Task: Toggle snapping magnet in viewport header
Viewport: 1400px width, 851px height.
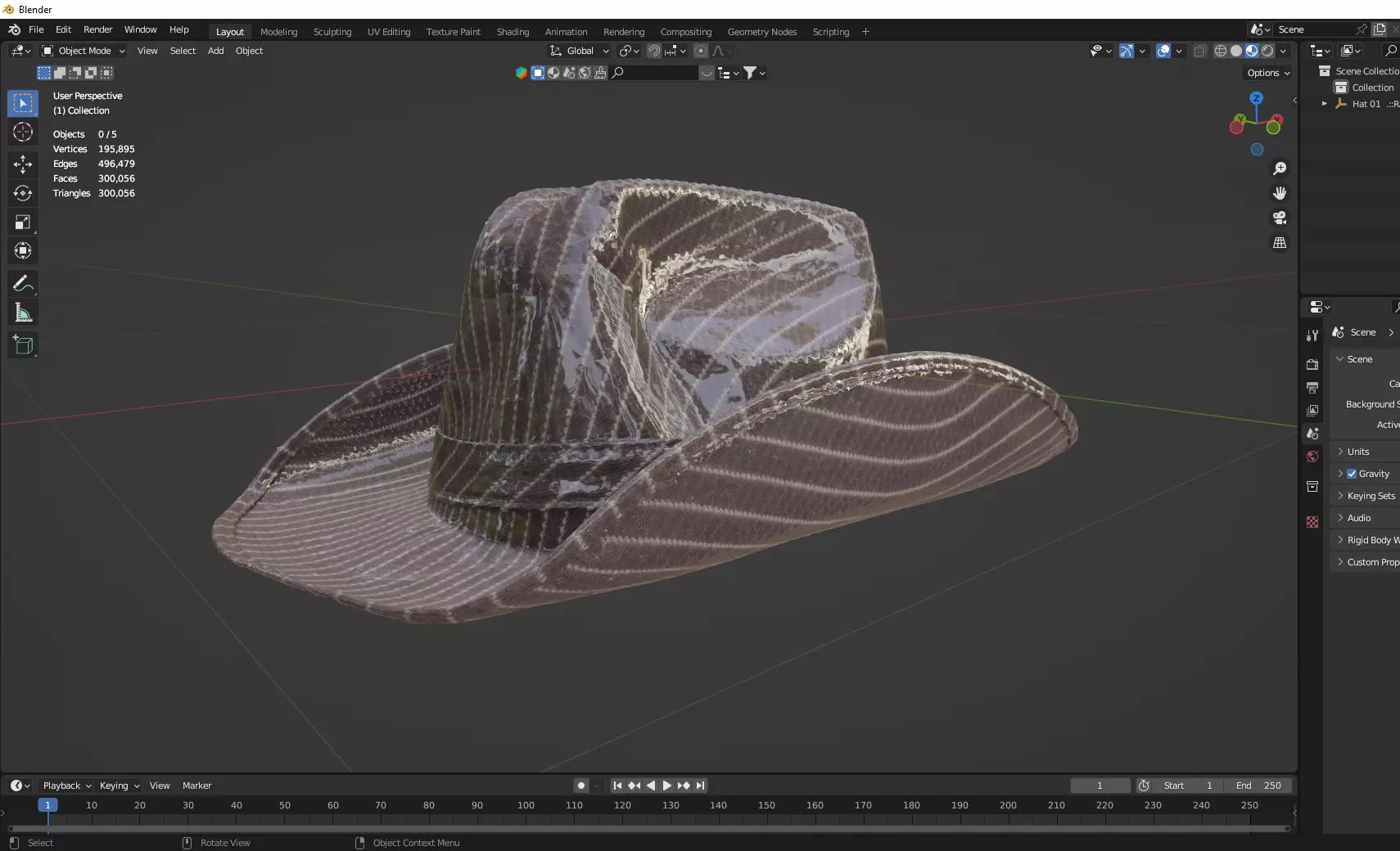Action: 654,51
